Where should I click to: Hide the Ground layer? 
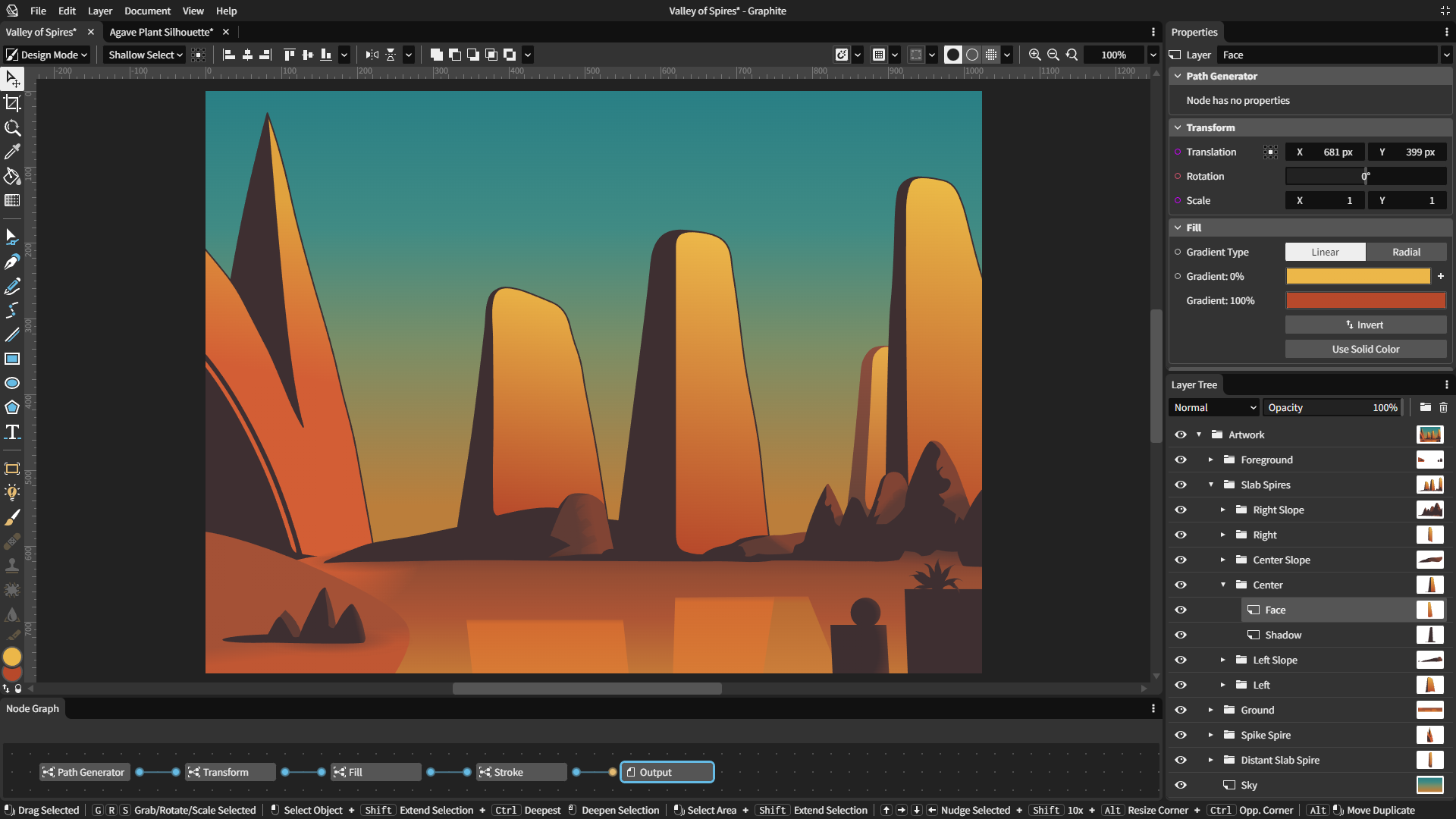(1181, 709)
